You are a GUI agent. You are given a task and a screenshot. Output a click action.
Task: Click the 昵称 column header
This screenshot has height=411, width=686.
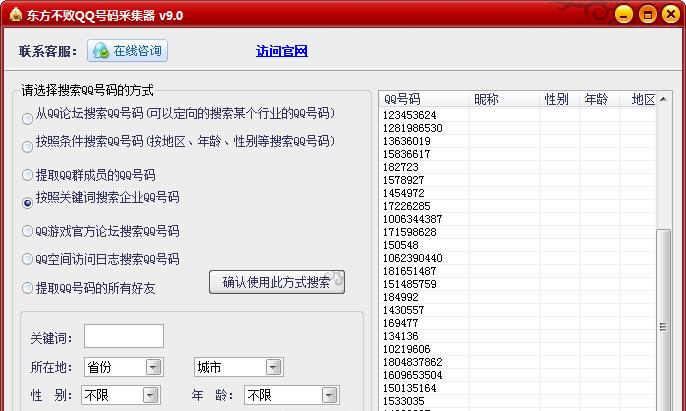pos(504,99)
